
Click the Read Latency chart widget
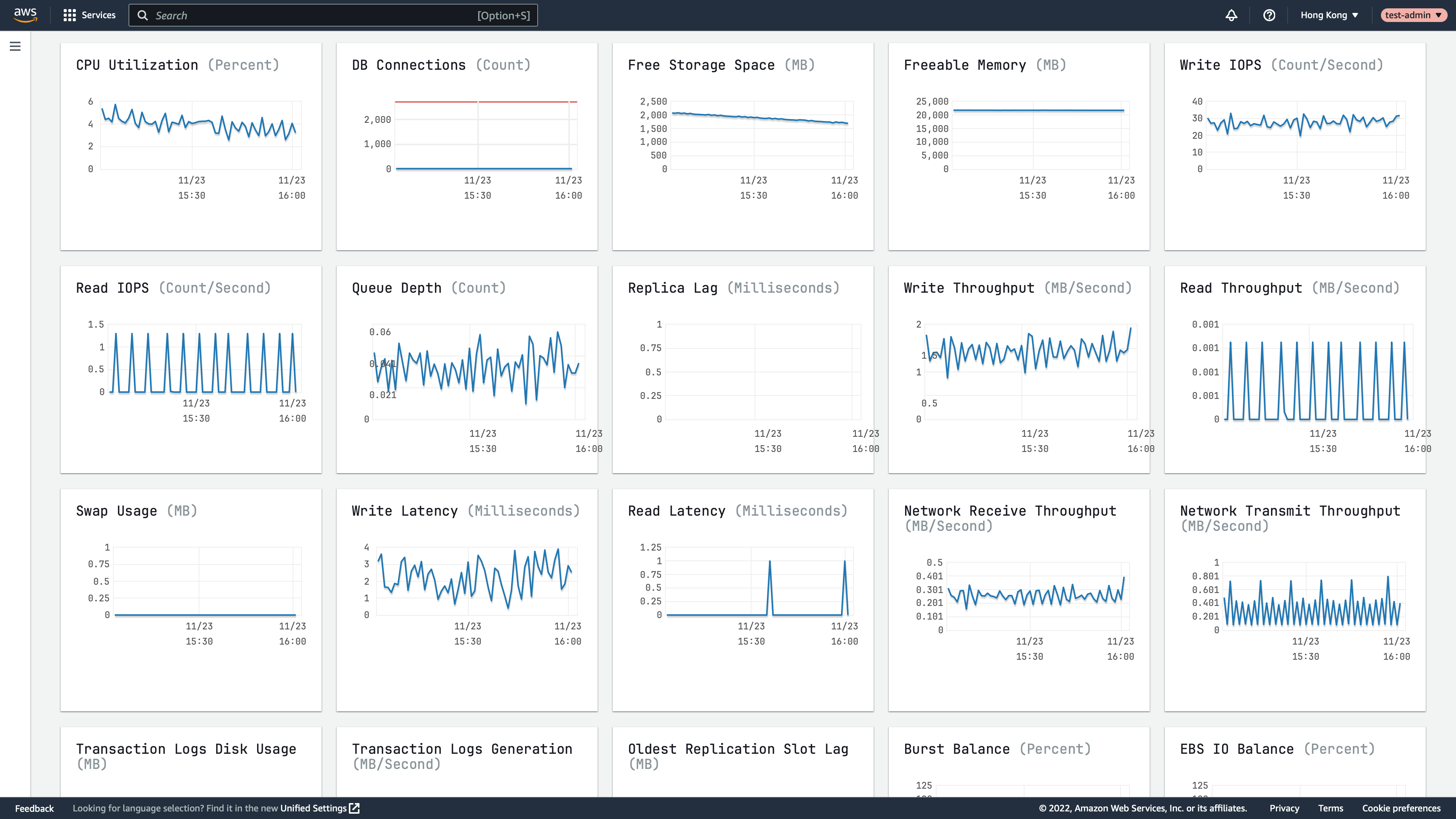743,599
